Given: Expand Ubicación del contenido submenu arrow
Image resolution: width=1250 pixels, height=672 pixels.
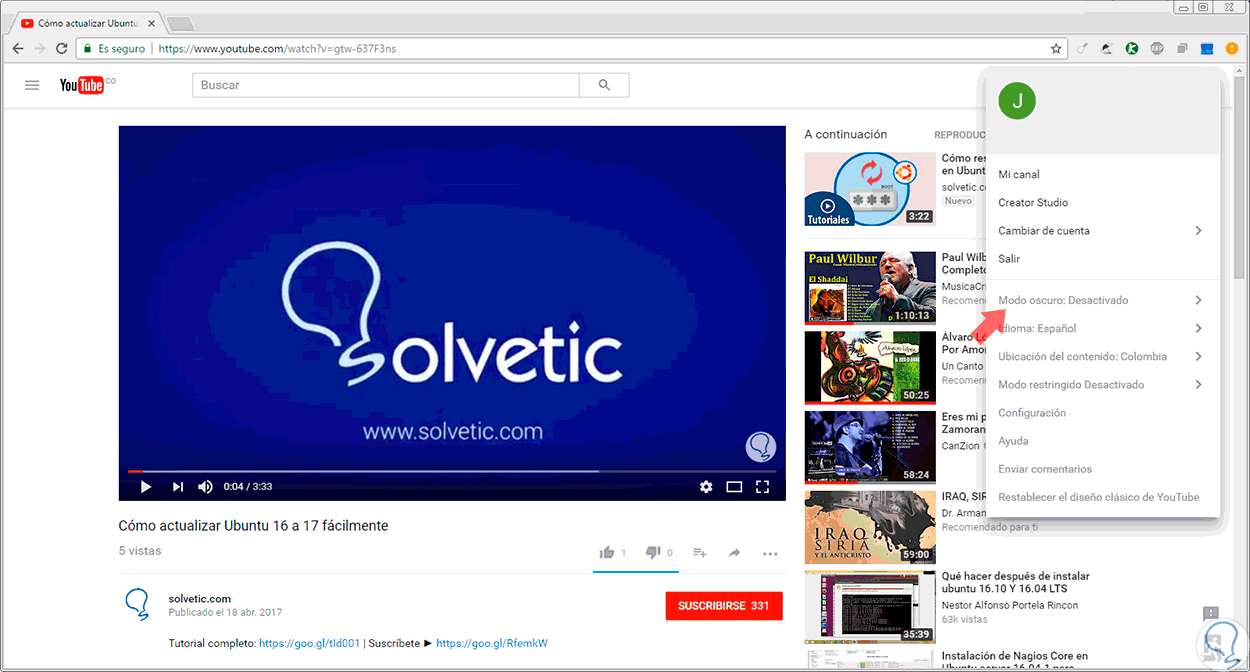Looking at the screenshot, I should 1198,356.
